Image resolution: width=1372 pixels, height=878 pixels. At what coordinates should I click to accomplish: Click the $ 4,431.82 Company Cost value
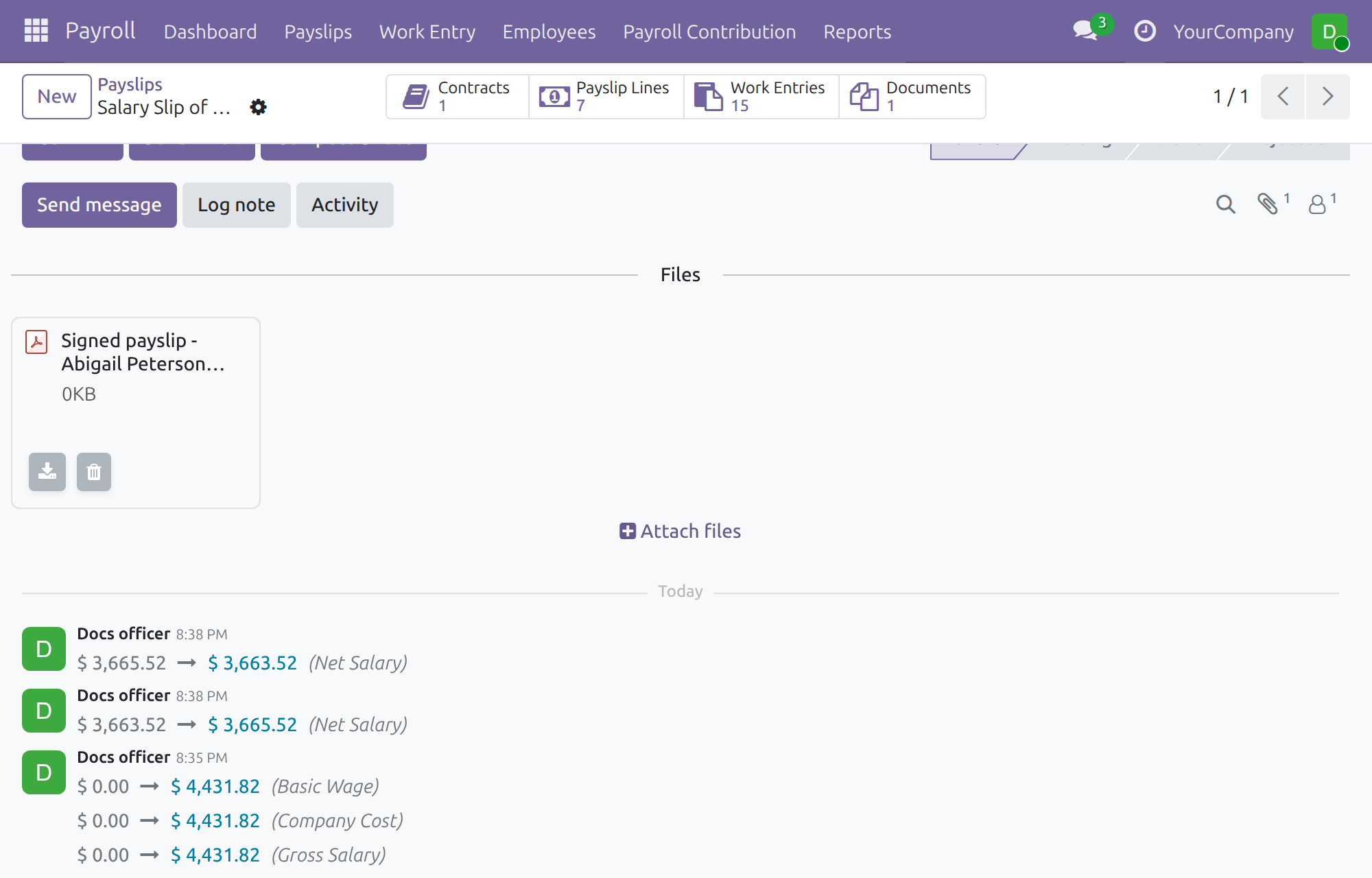[215, 820]
